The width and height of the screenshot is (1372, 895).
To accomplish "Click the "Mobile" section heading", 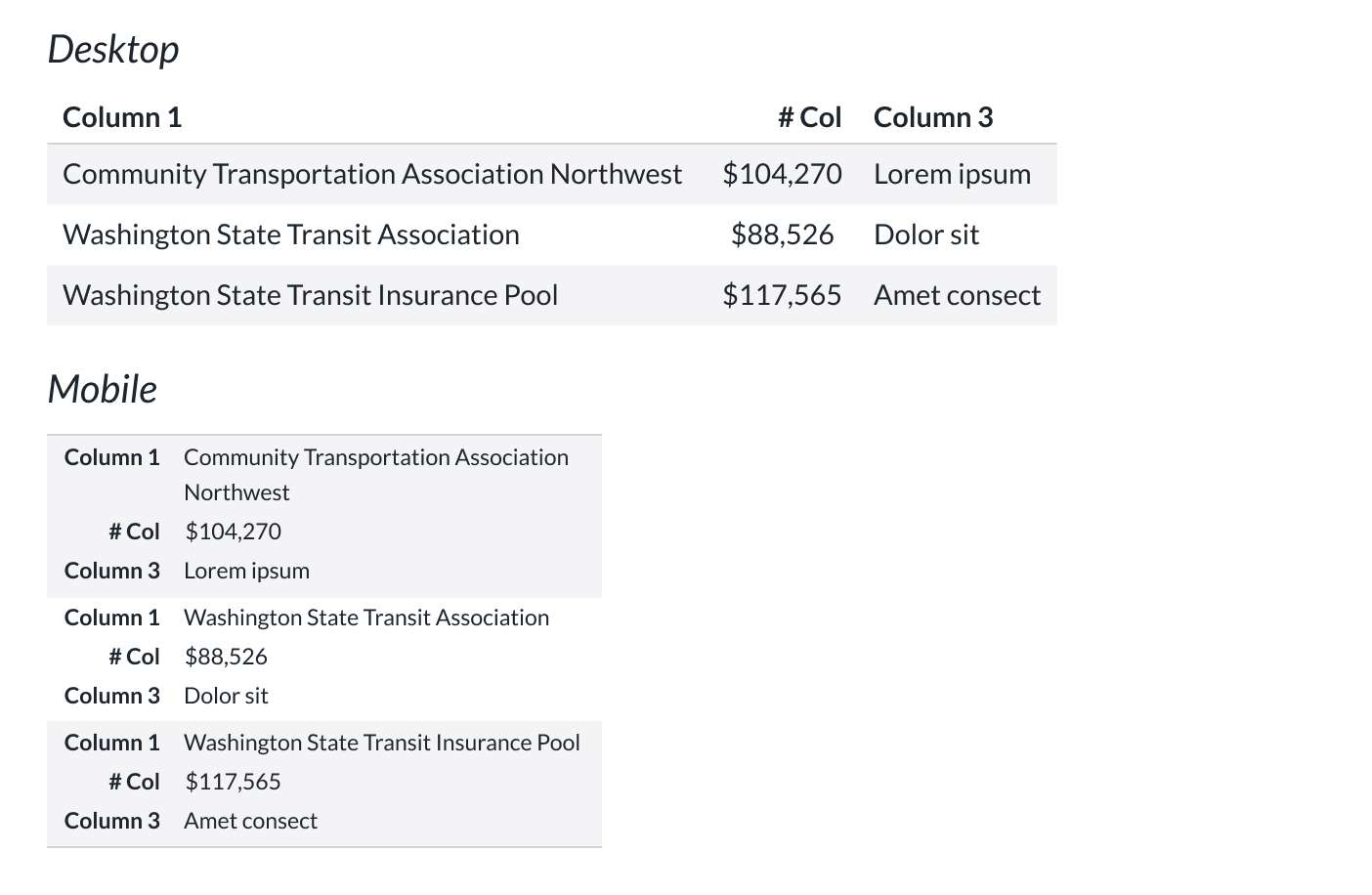I will (x=103, y=389).
